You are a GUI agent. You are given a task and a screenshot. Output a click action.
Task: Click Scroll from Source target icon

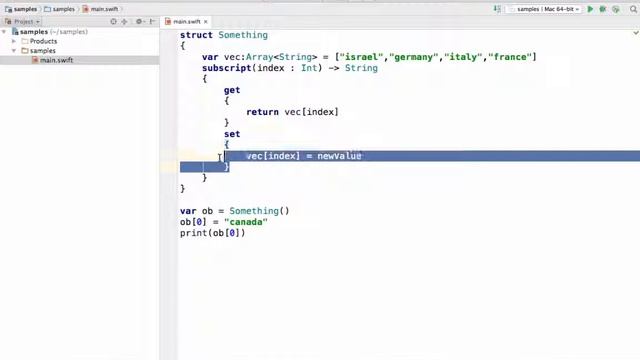113,22
